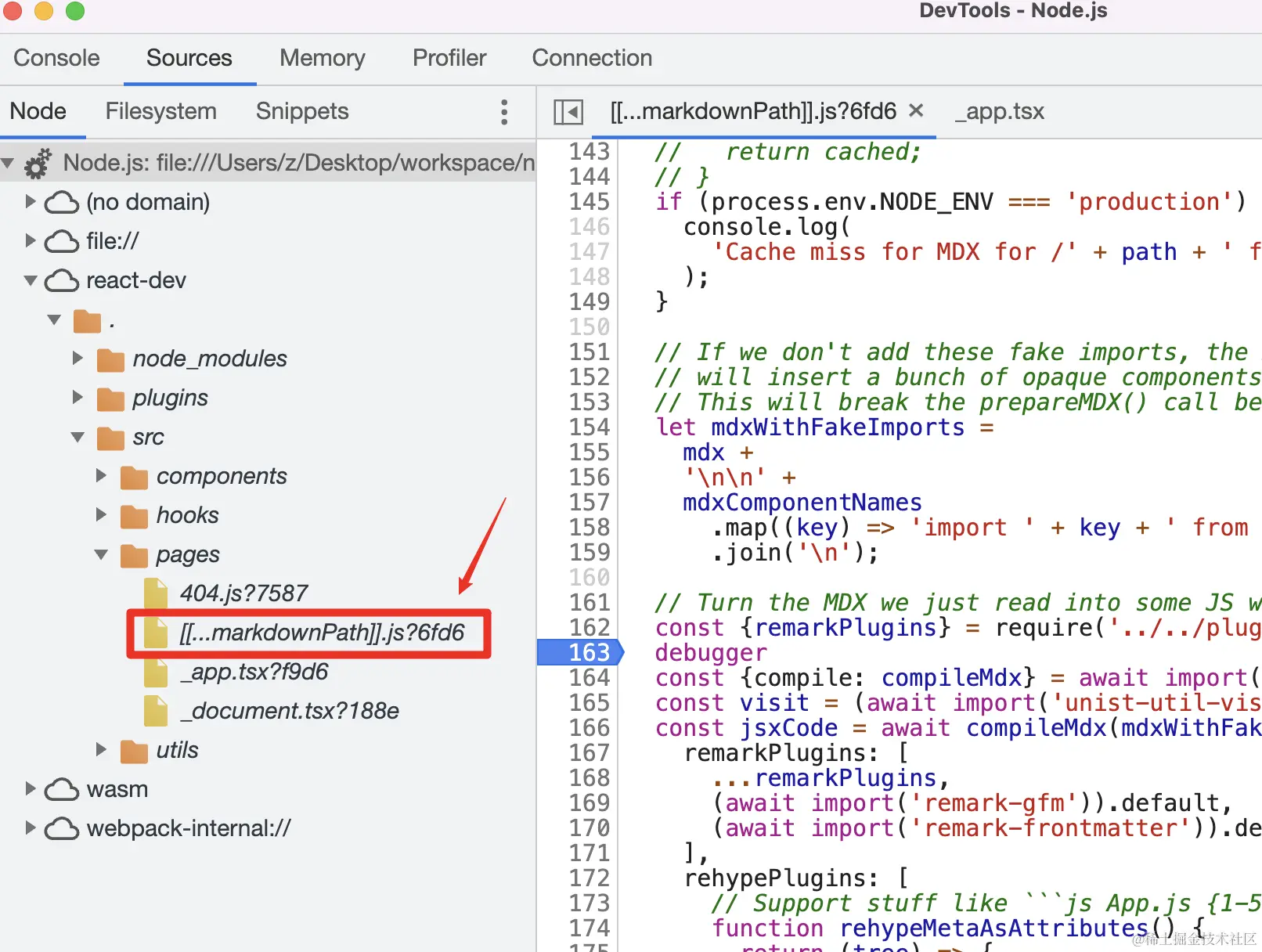Screen dimensions: 1262x952
Task: Click the (no domain) cloud icon
Action: [62, 202]
